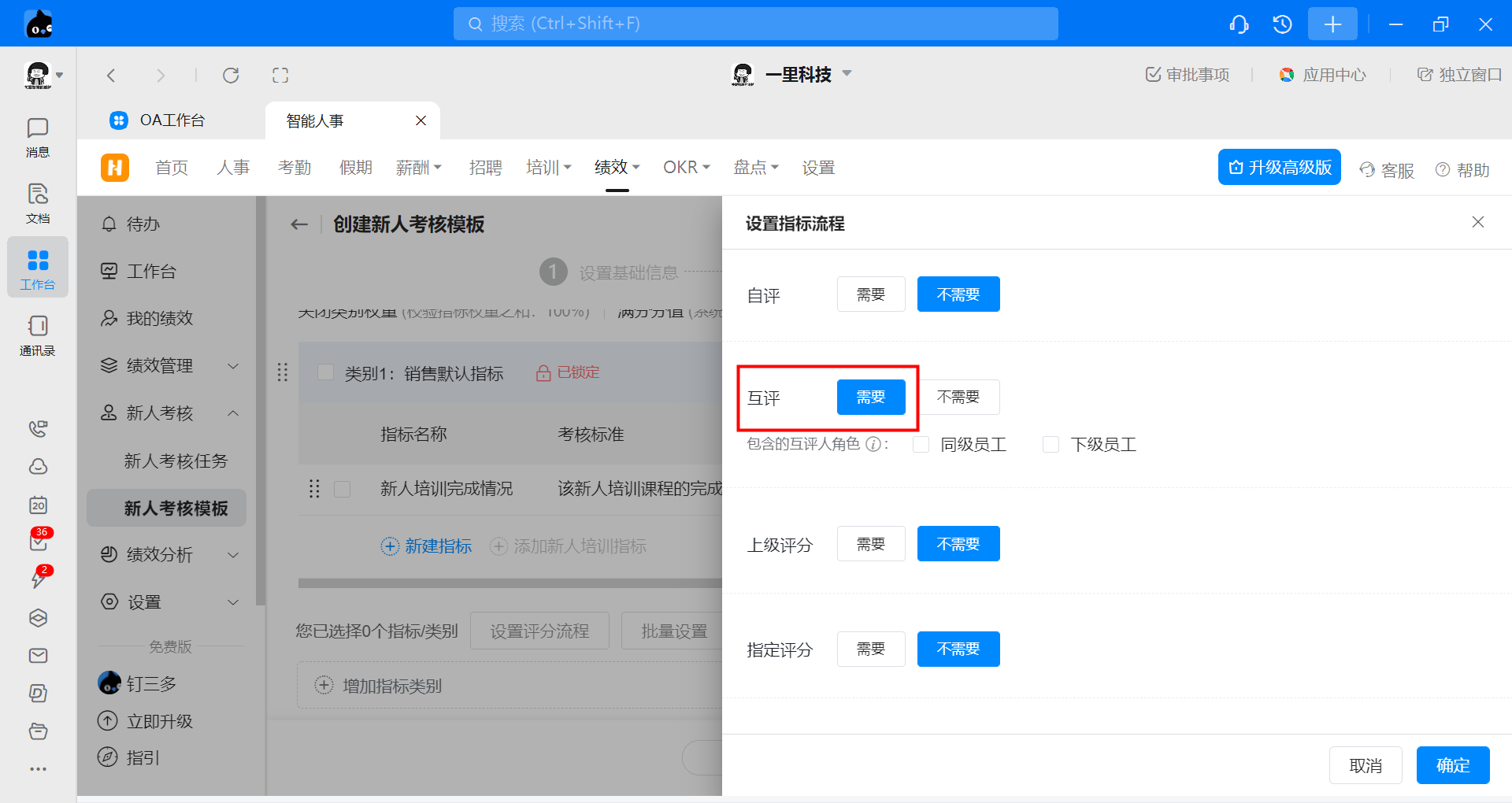Select 不需要 for 互评
This screenshot has width=1512, height=803.
(958, 398)
